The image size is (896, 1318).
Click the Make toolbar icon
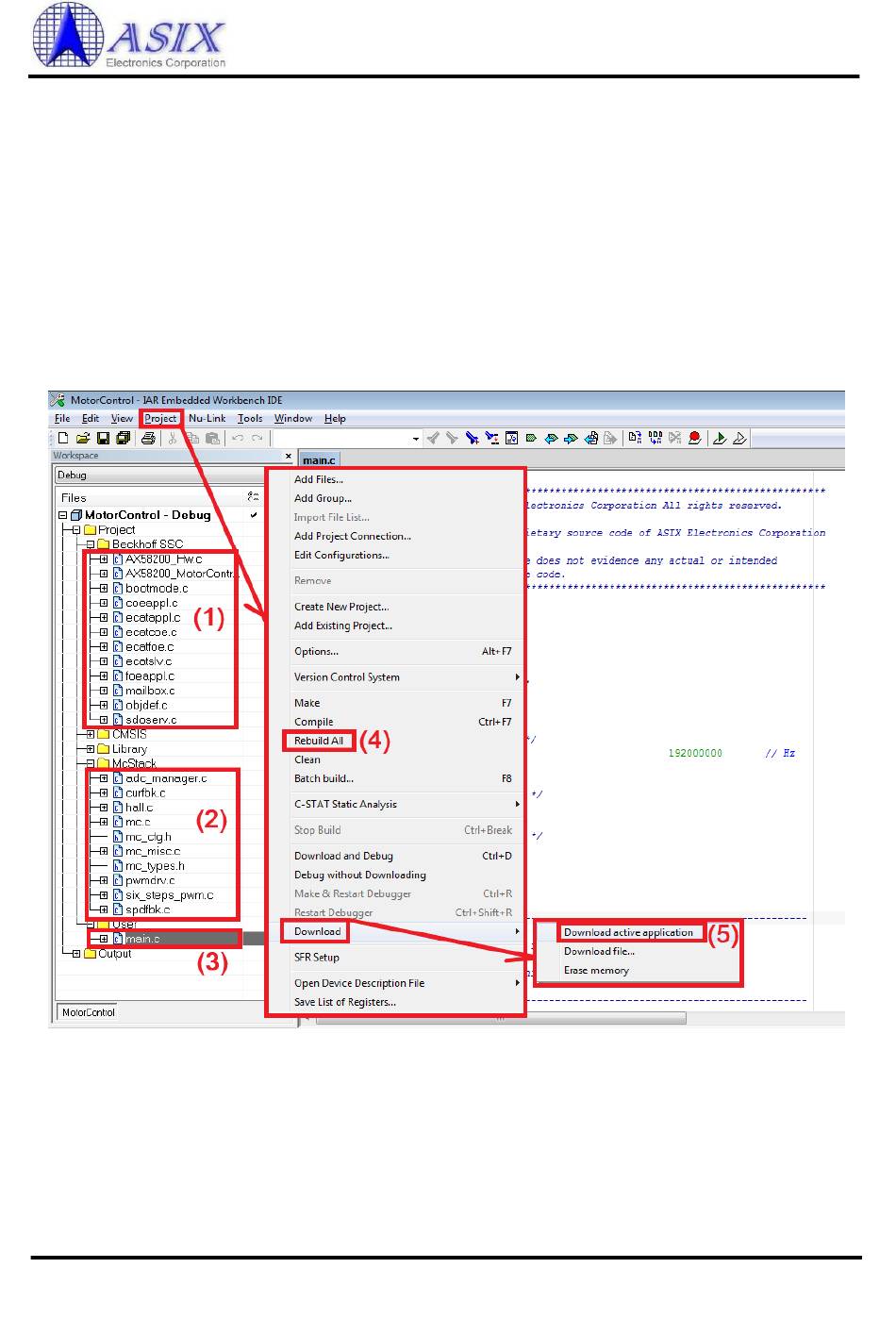pyautogui.click(x=655, y=438)
